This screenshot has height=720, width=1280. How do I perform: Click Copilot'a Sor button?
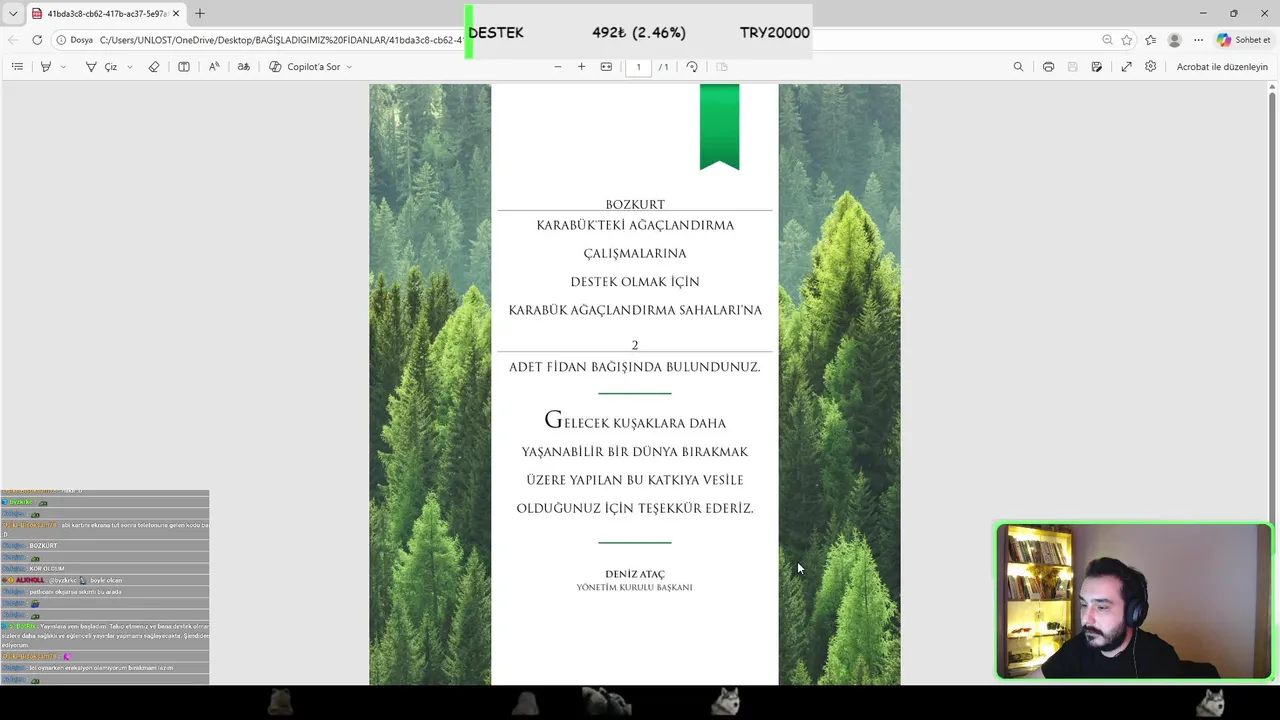click(305, 67)
